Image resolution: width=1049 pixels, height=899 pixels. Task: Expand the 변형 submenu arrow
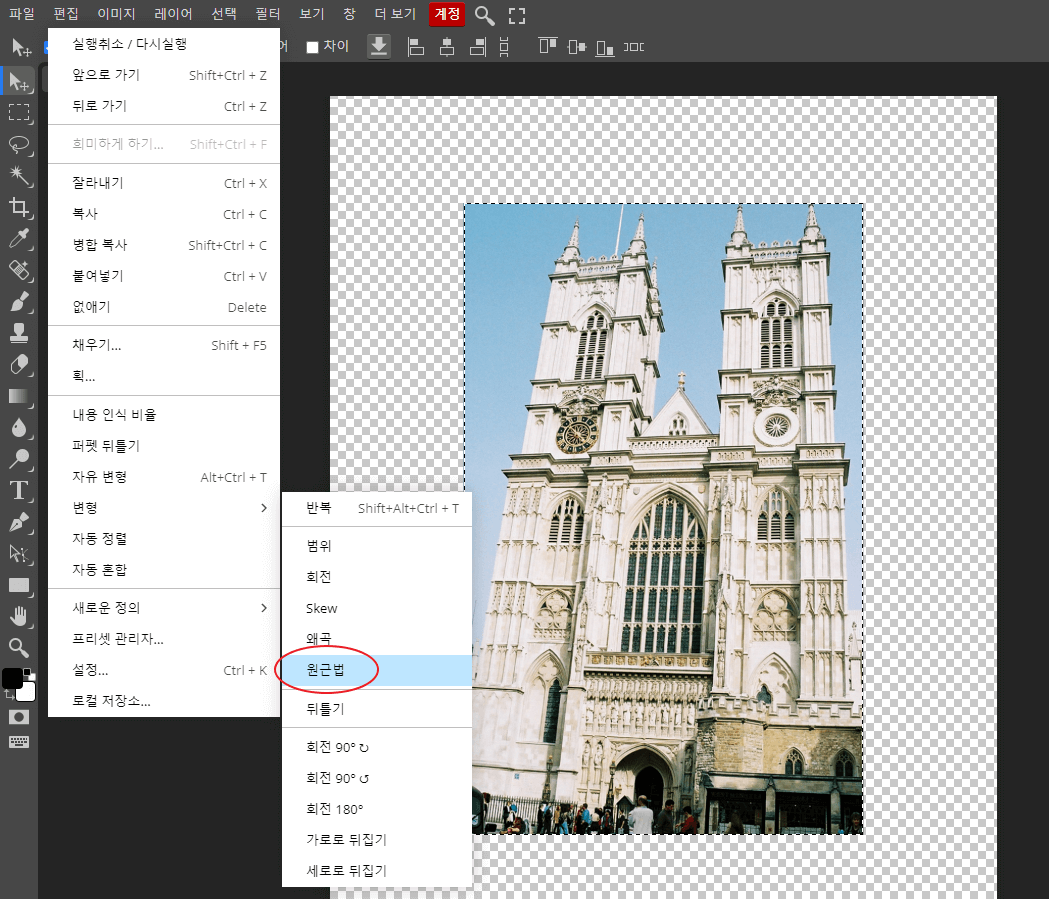click(264, 508)
